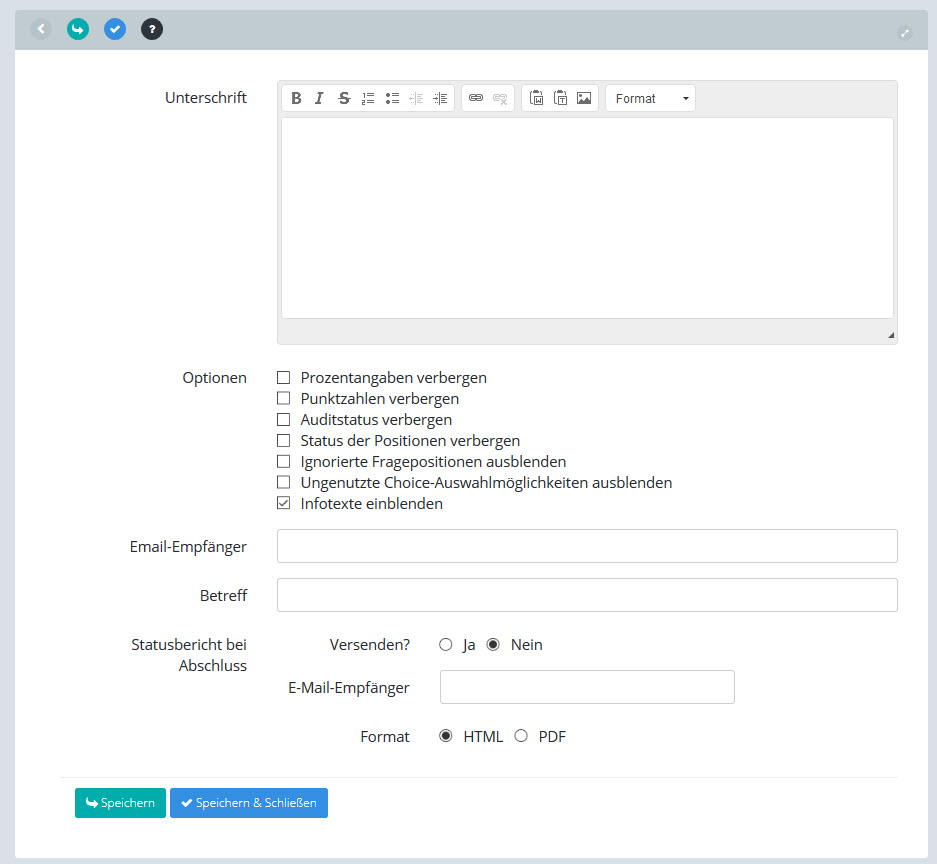The image size is (937, 864).
Task: Click the insert link icon
Action: tap(476, 98)
